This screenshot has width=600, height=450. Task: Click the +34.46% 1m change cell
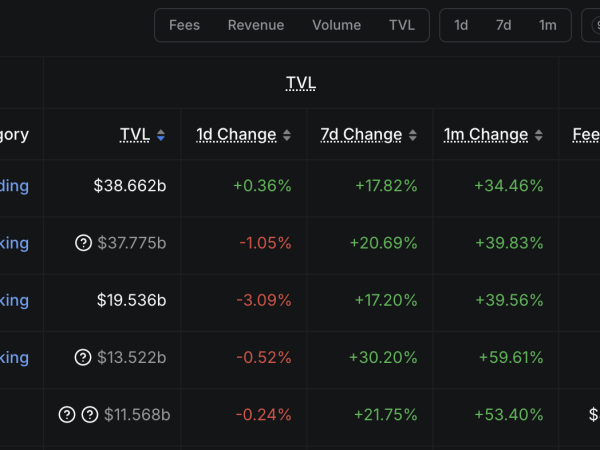click(x=509, y=186)
